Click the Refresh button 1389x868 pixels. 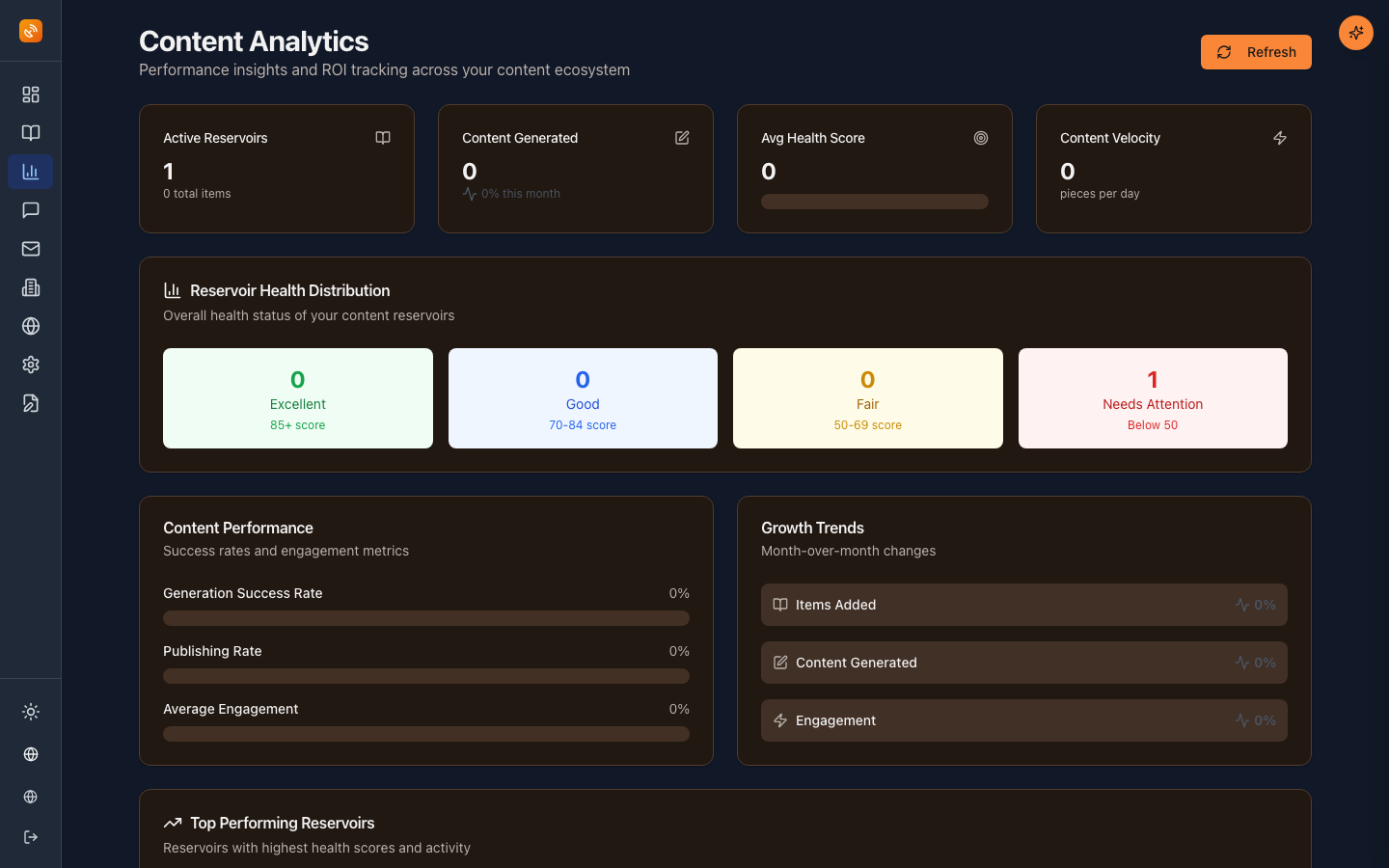pos(1256,52)
